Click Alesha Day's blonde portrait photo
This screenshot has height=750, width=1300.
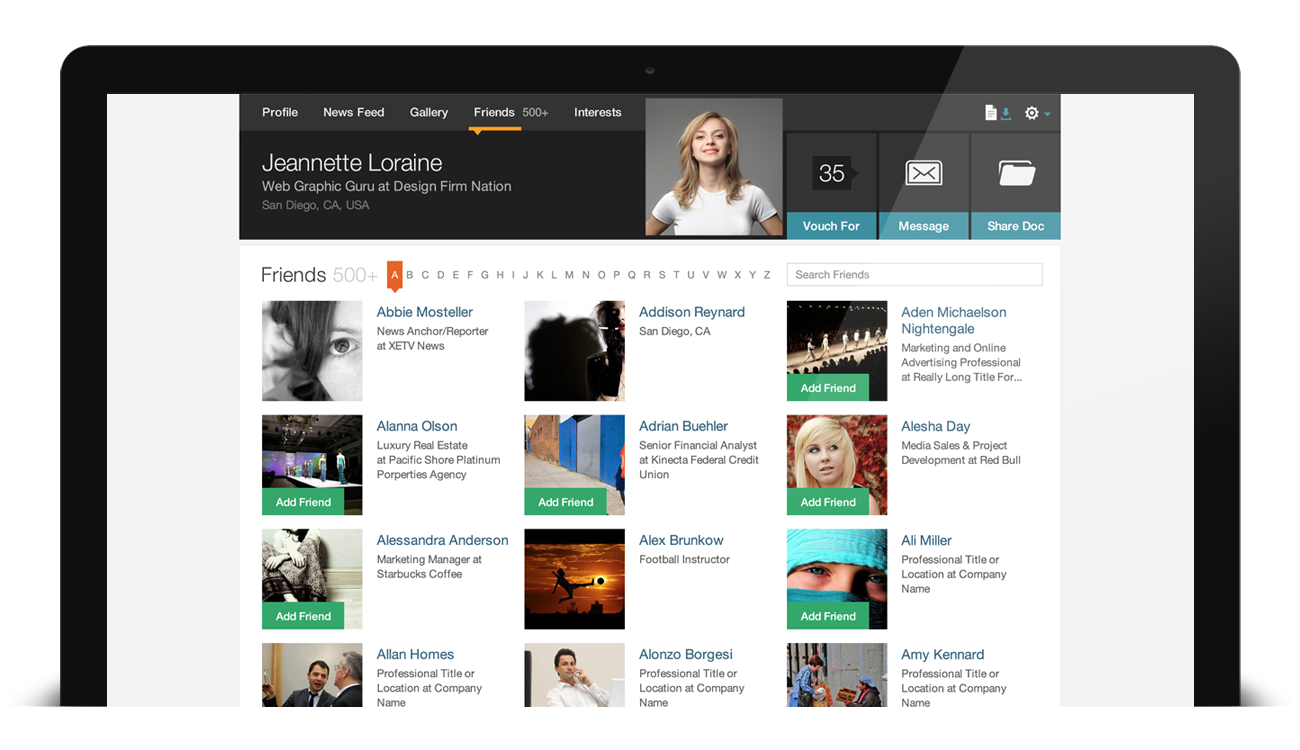(x=837, y=452)
